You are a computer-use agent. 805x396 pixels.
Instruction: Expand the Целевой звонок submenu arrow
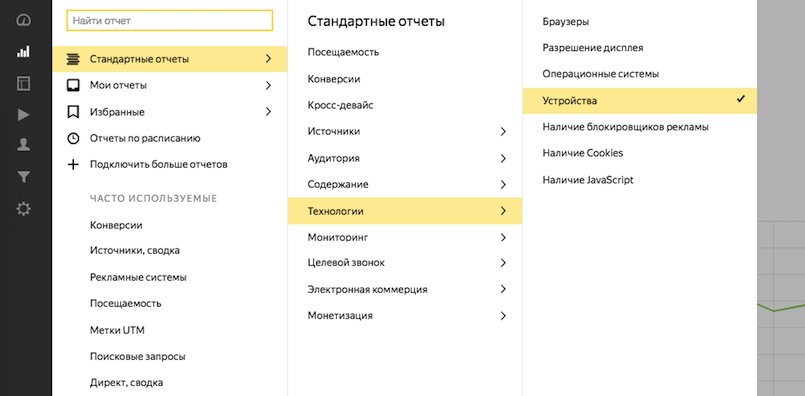(x=503, y=263)
